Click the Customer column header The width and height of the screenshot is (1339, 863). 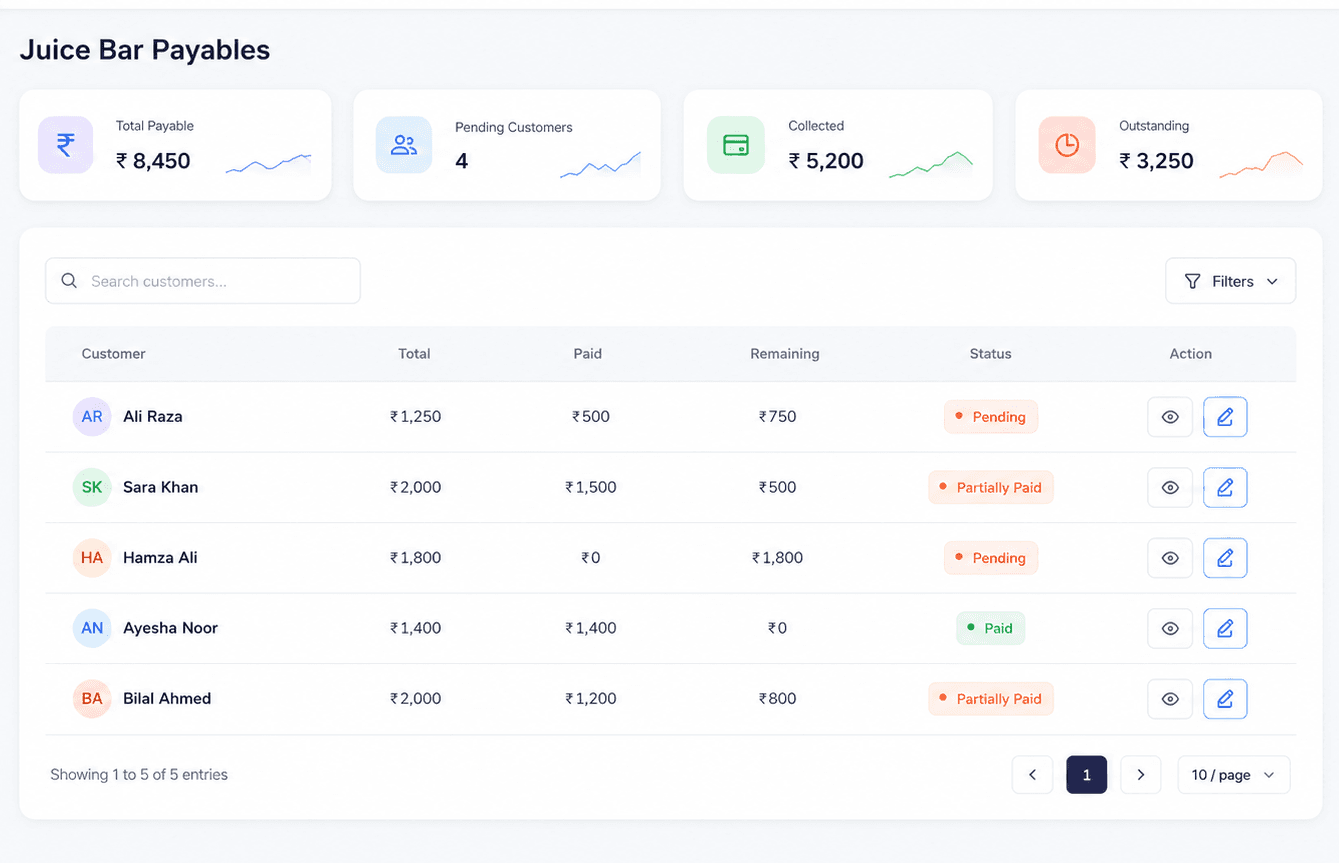(114, 354)
